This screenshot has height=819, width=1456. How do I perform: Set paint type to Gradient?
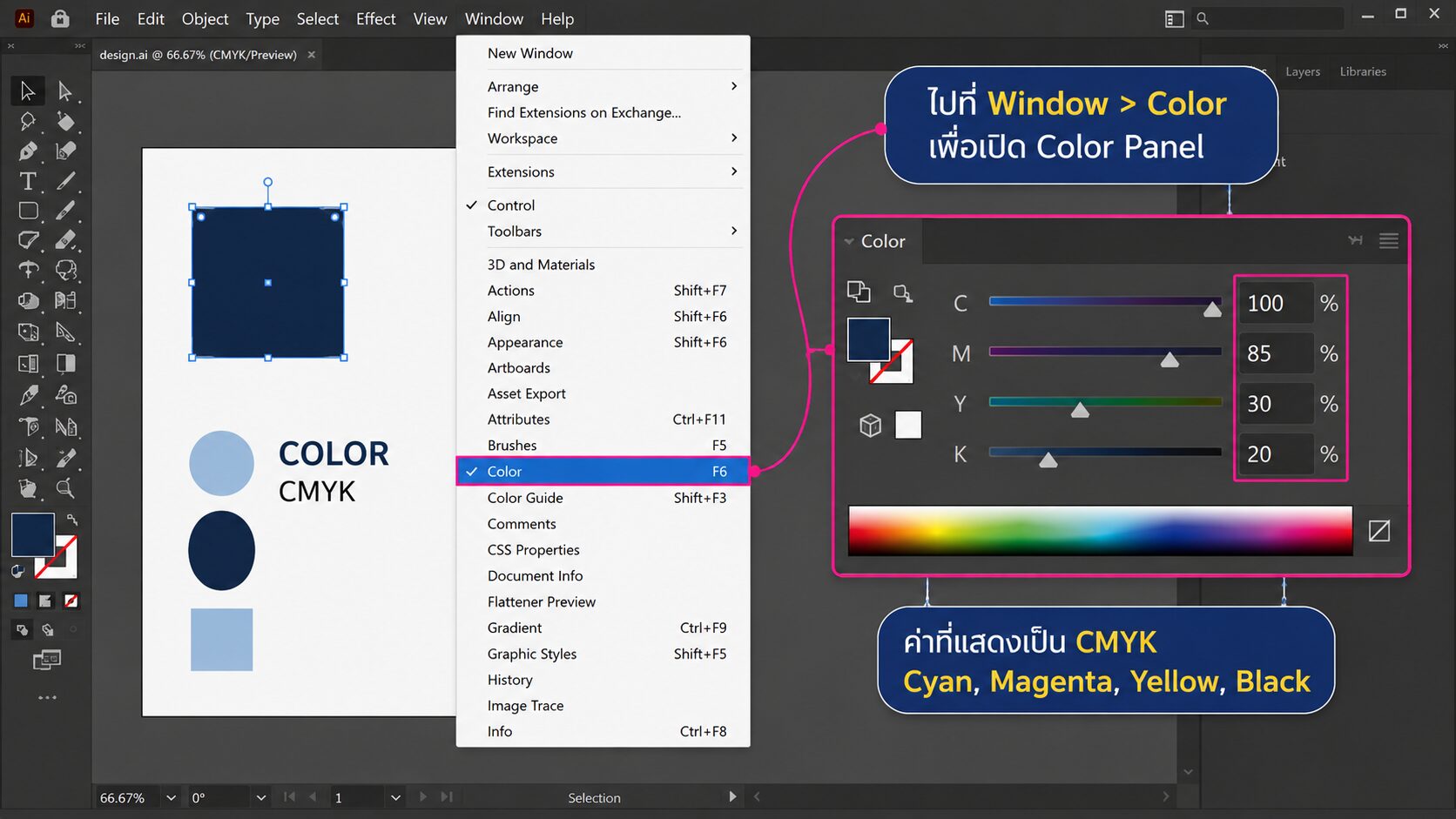(x=45, y=601)
